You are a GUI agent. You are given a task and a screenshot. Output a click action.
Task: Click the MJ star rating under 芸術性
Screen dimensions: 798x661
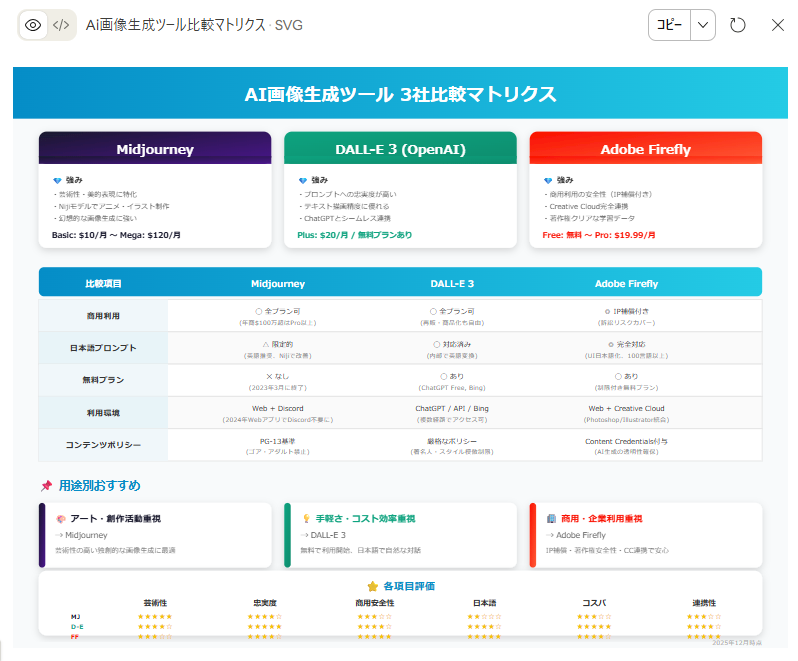(155, 617)
